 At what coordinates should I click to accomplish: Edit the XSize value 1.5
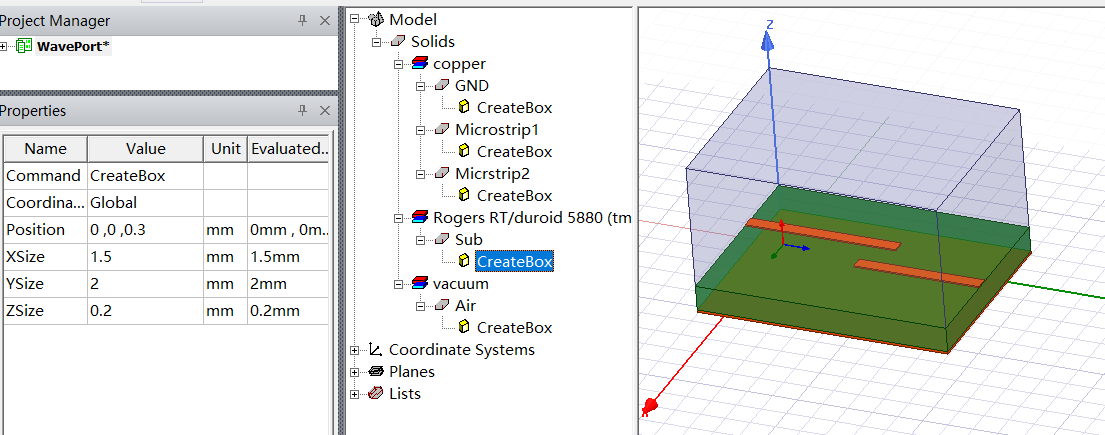146,257
